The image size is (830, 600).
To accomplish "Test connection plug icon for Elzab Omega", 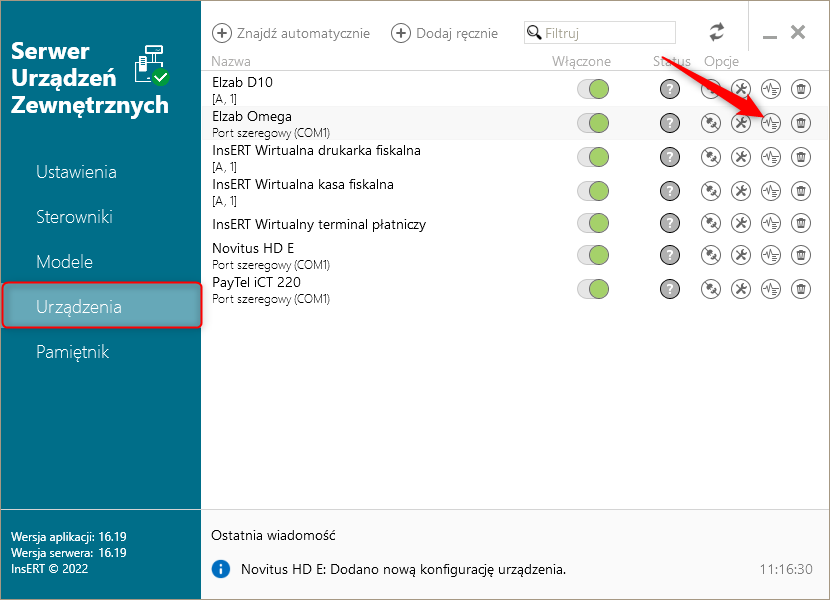I will coord(711,123).
